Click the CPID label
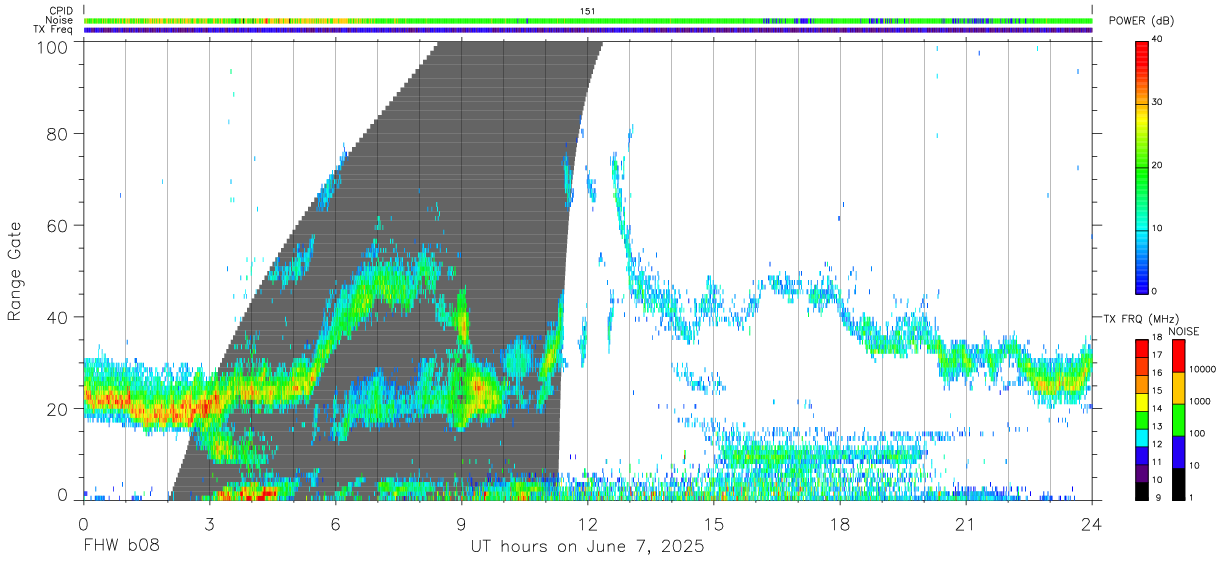The width and height of the screenshot is (1228, 567). tap(63, 10)
